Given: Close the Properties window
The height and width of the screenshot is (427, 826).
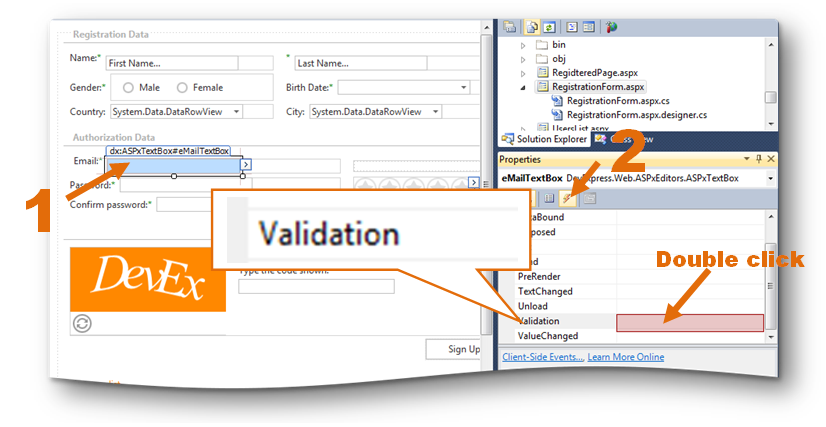Looking at the screenshot, I should click(x=771, y=159).
